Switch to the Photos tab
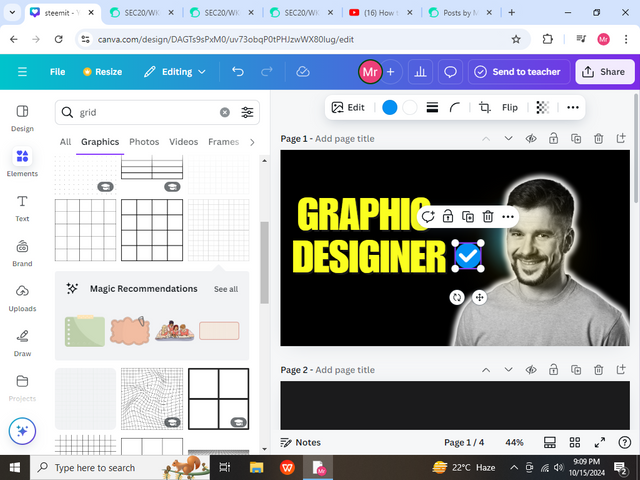This screenshot has width=640, height=480. tap(144, 142)
